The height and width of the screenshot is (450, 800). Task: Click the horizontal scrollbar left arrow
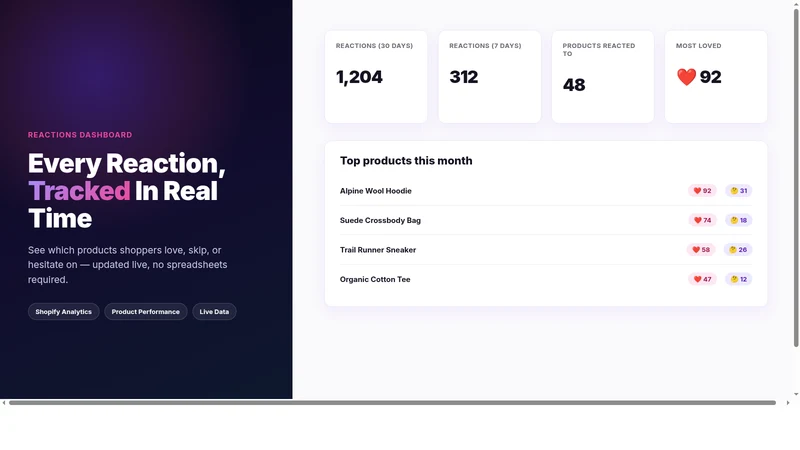(x=4, y=403)
